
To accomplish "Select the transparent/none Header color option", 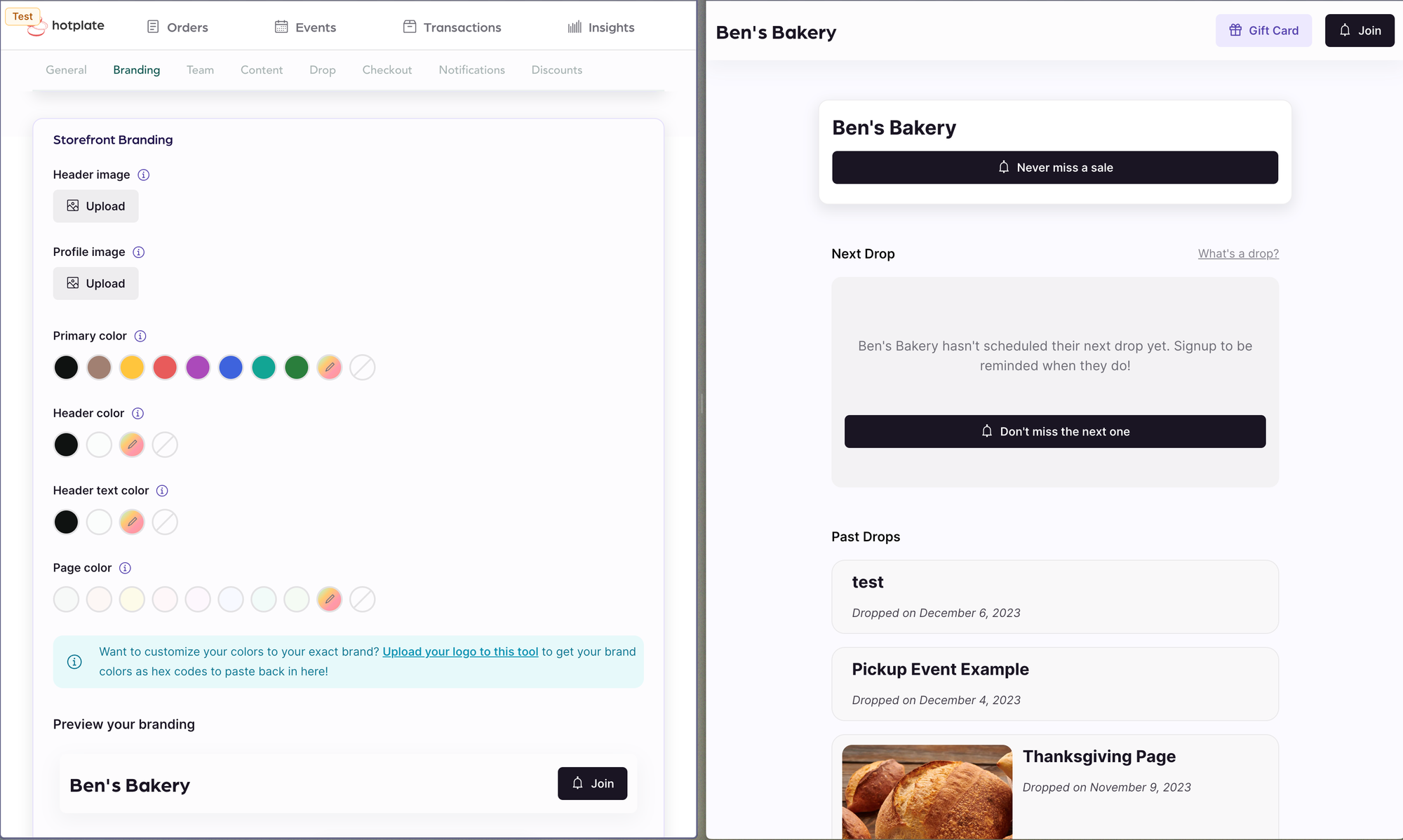I will point(164,444).
